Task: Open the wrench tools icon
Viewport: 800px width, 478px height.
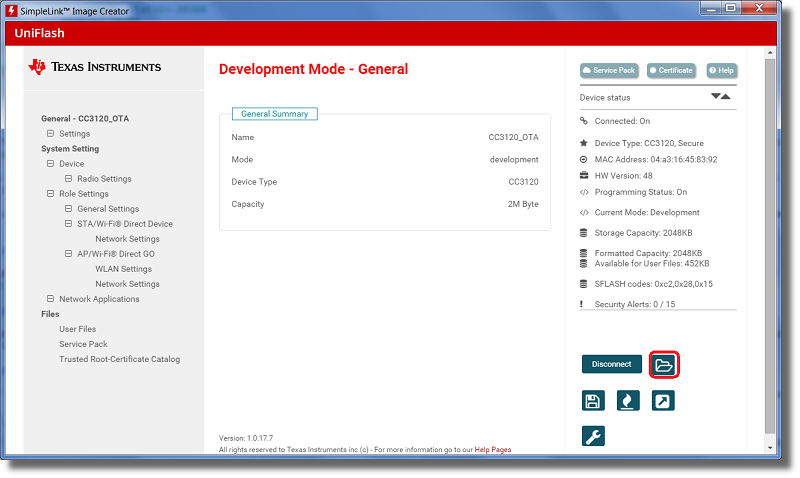Action: point(593,436)
